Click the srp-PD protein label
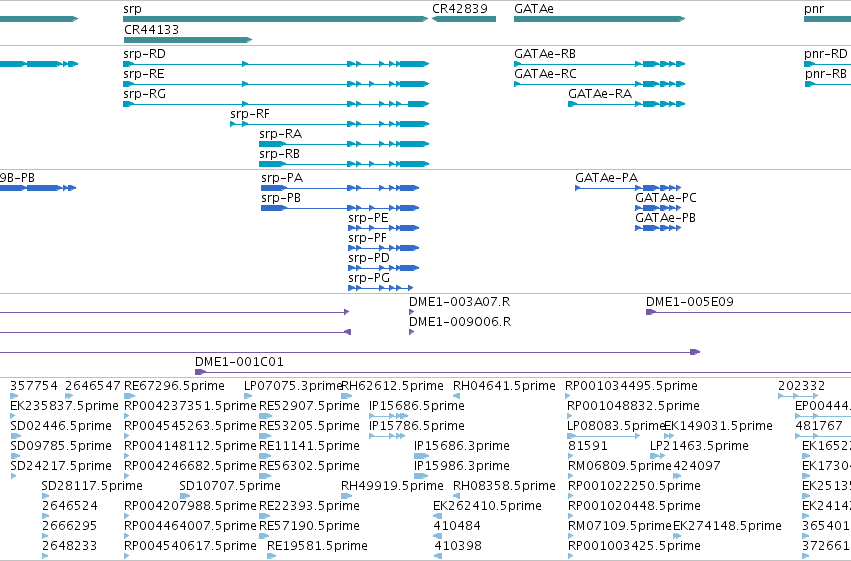Viewport: 851px width, 561px height. pyautogui.click(x=369, y=258)
